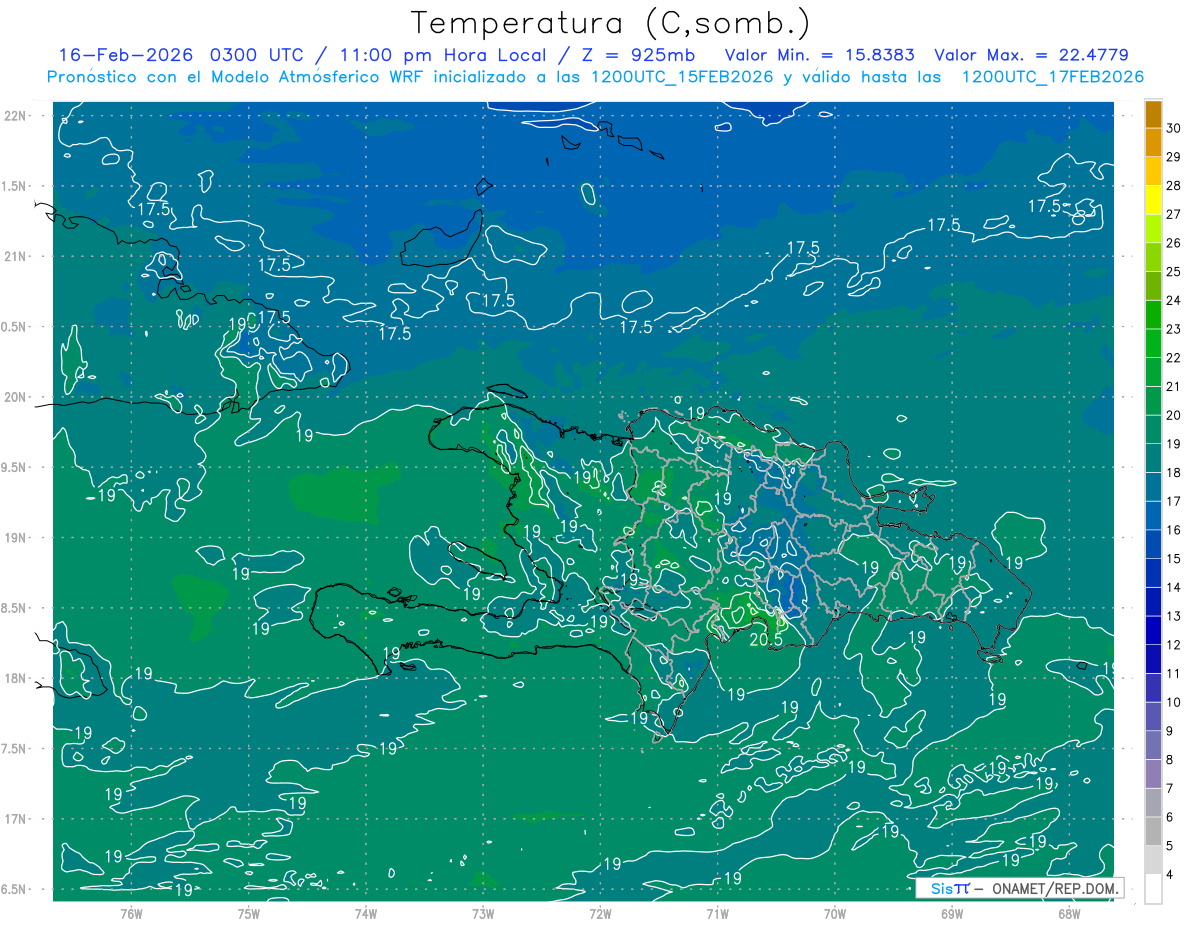
Task: Click the '1200UTC_17FEB2026' valid-until time
Action: [1053, 77]
